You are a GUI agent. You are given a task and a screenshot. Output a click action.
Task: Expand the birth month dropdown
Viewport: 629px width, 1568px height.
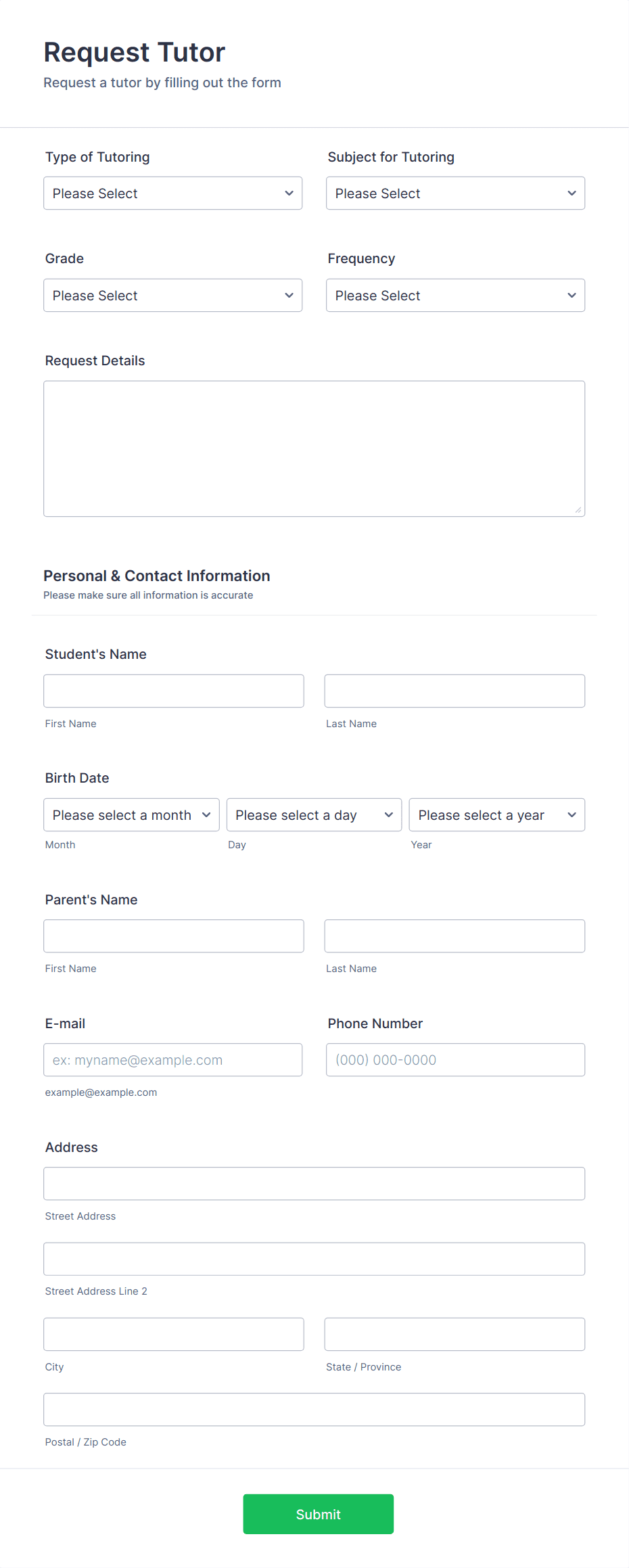(131, 814)
